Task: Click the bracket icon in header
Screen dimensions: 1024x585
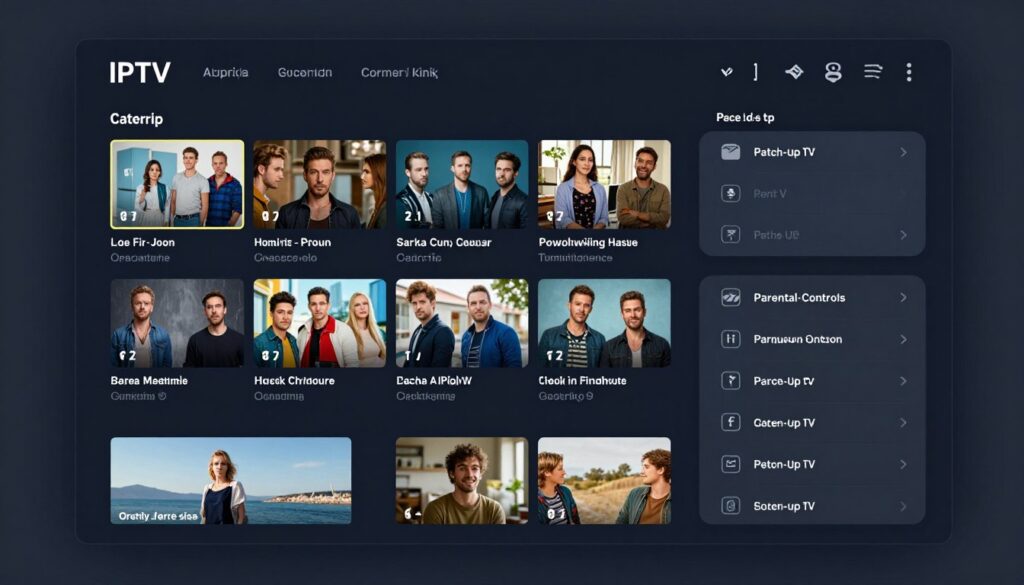Action: click(x=756, y=72)
